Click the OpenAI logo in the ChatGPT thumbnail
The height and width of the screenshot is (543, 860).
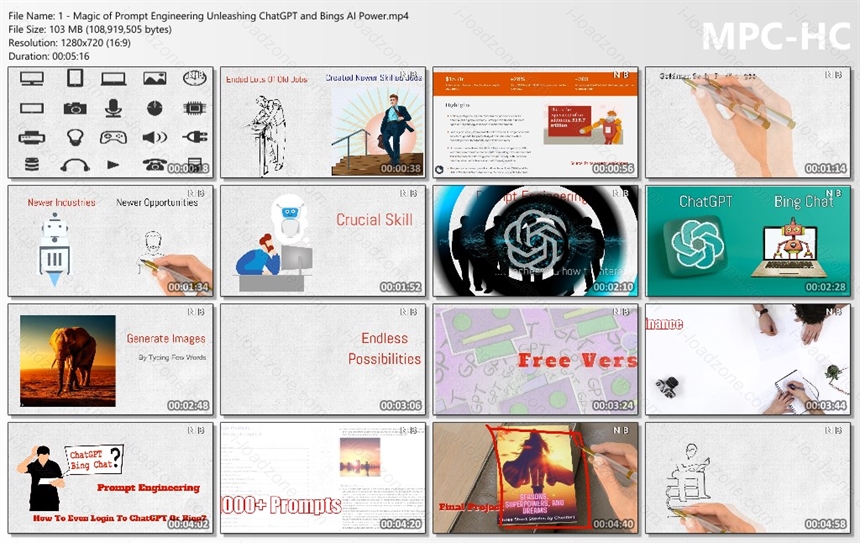(x=697, y=246)
